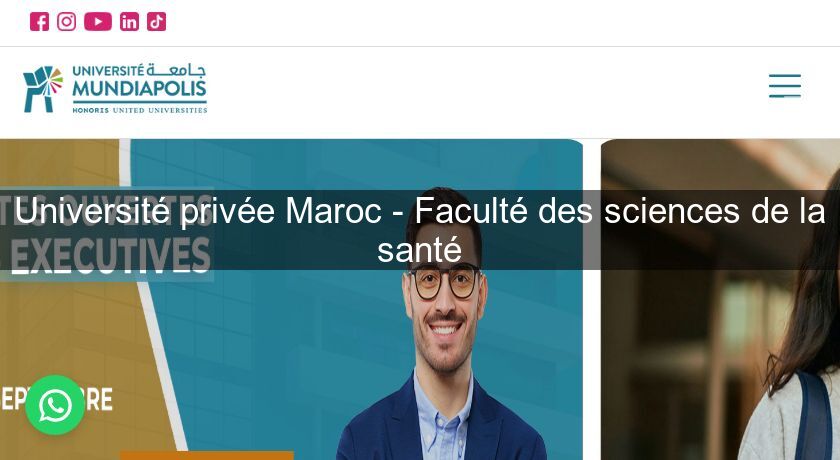Open the TikTok social icon
The height and width of the screenshot is (460, 840).
[156, 22]
